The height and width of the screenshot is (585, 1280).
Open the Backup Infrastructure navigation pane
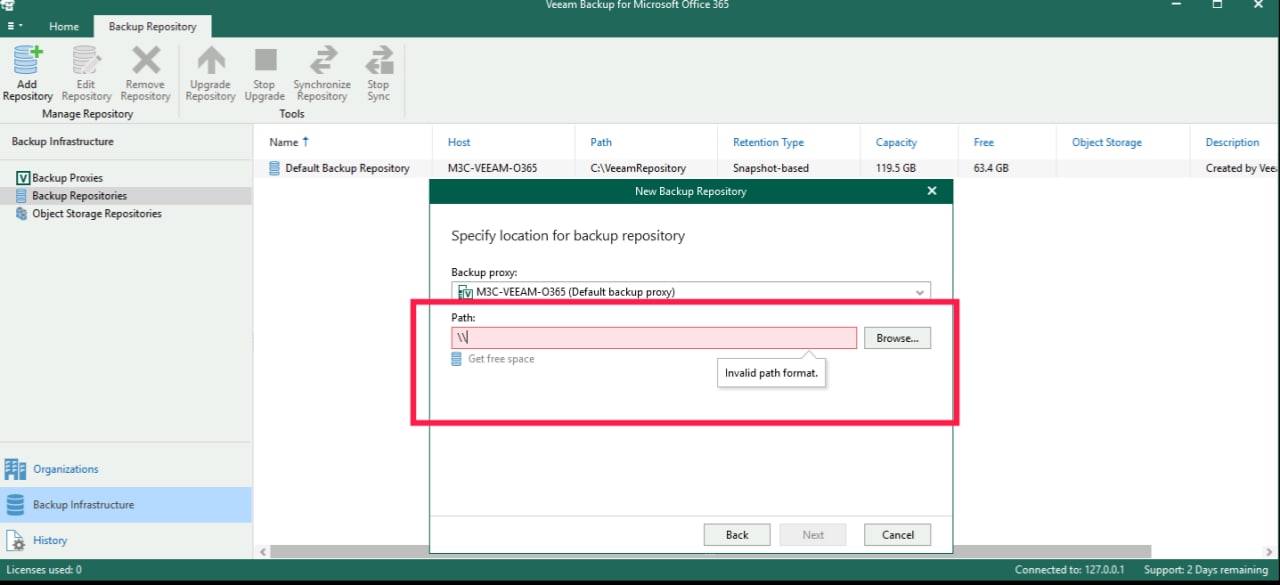pyautogui.click(x=126, y=505)
